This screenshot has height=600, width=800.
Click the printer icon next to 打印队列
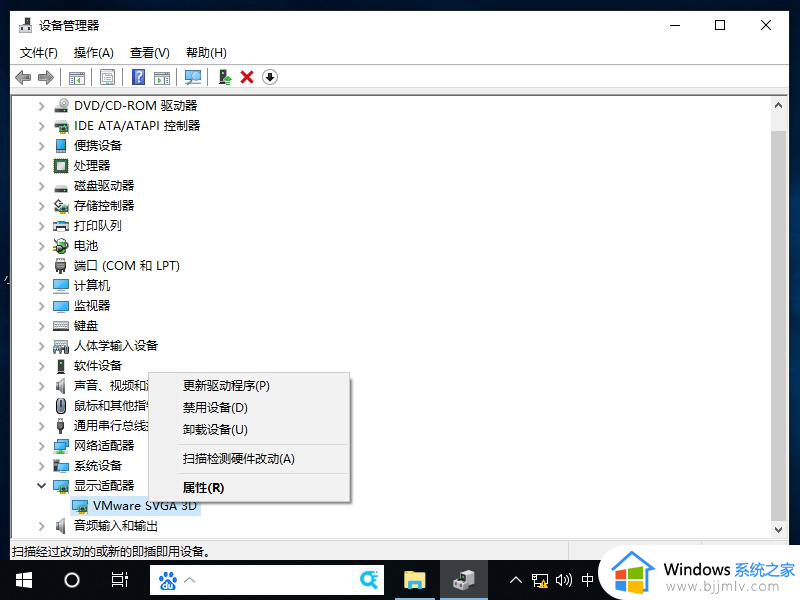click(61, 226)
